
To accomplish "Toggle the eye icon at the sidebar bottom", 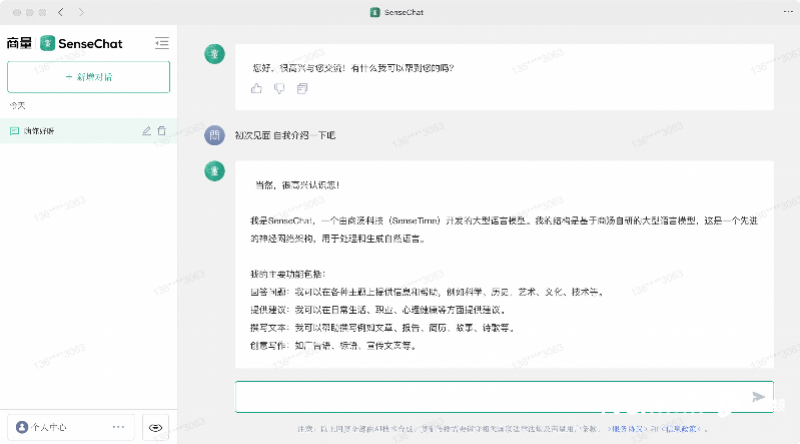I will point(156,427).
